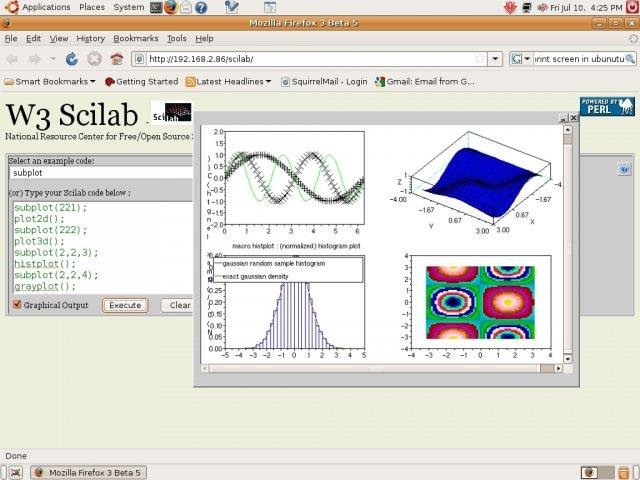
Task: Open the search engine selector dropdown
Action: (521, 59)
